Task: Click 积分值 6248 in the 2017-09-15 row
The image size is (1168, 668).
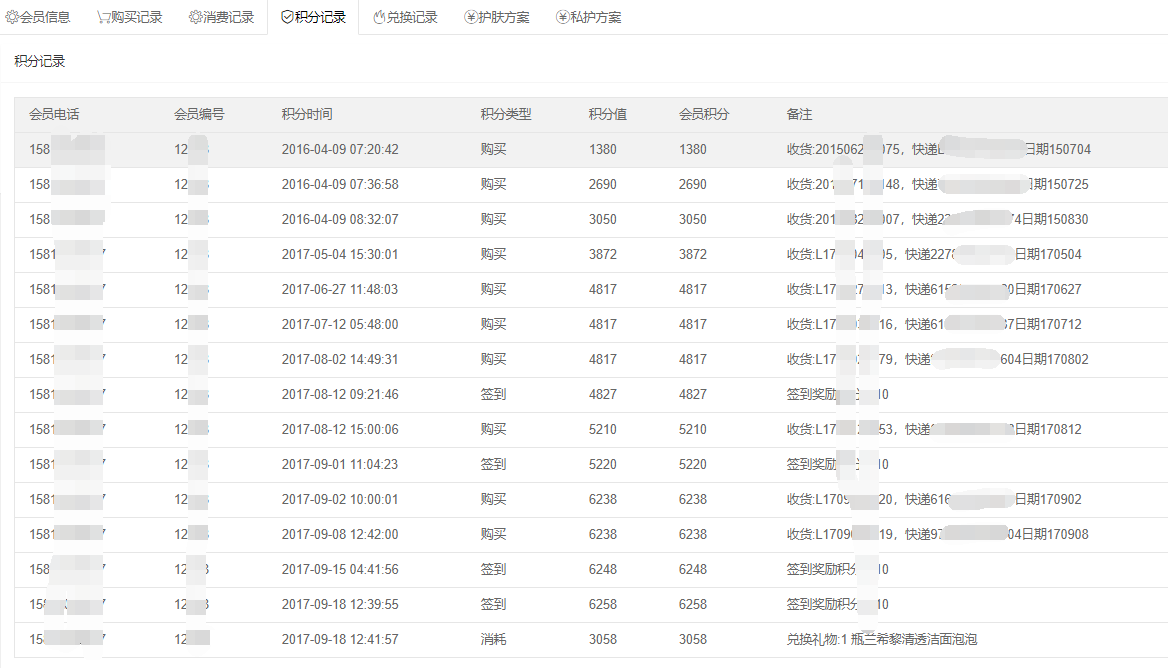Action: click(603, 570)
